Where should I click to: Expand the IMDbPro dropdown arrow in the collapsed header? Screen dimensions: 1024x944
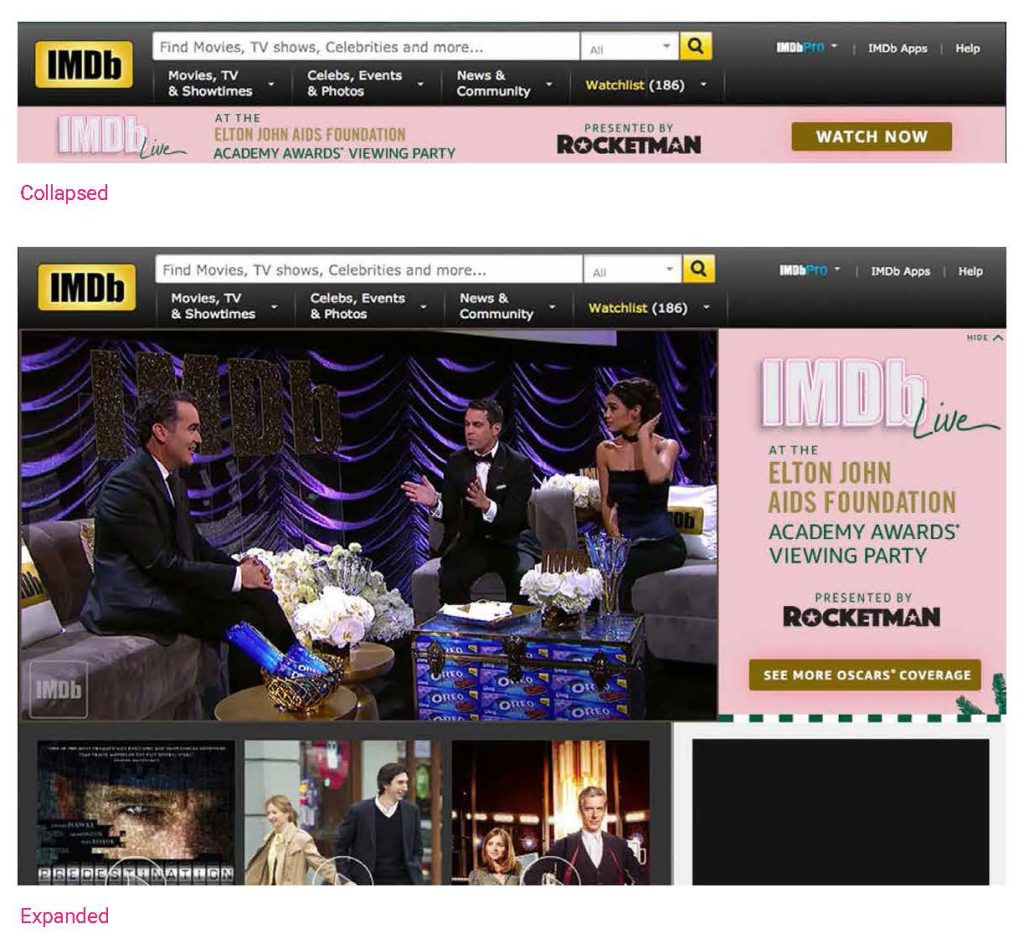point(834,47)
